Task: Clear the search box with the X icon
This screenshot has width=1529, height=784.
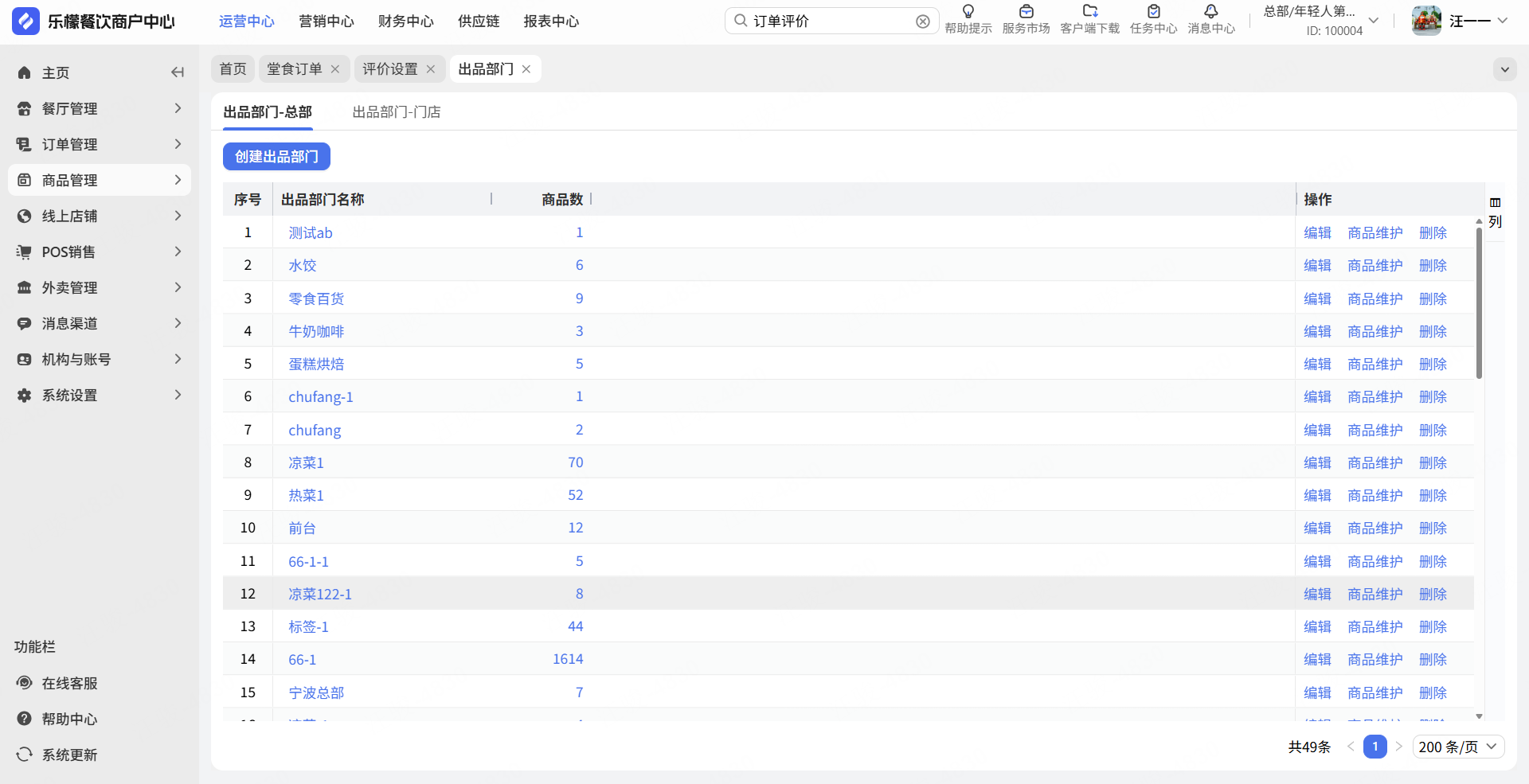Action: pyautogui.click(x=923, y=21)
